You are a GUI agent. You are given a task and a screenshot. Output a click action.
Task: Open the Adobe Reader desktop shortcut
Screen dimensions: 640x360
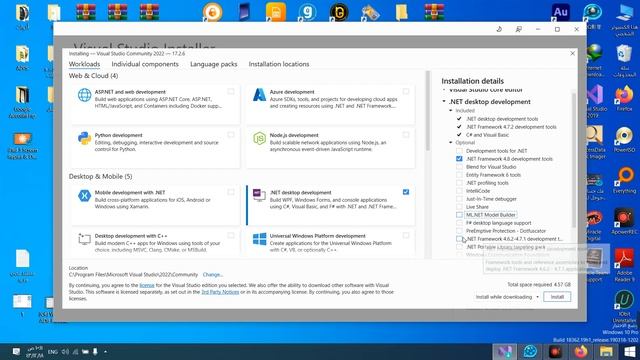(x=624, y=264)
